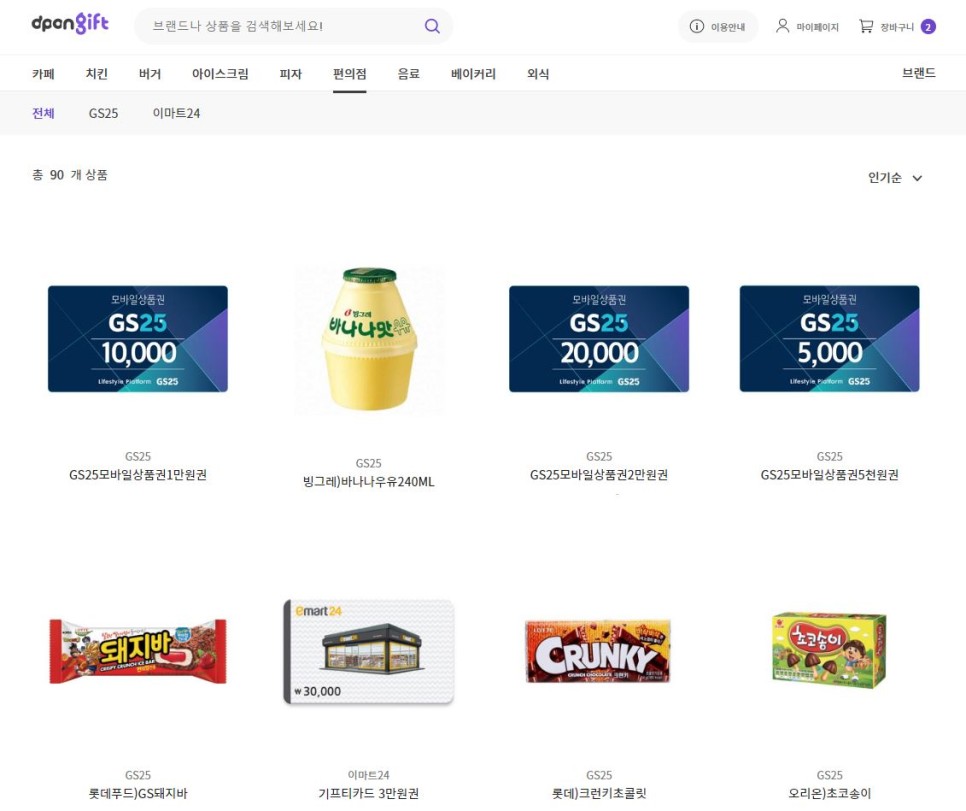This screenshot has width=966, height=811.
Task: Click GS25 brand label above 바나나우유
Action: [x=368, y=463]
